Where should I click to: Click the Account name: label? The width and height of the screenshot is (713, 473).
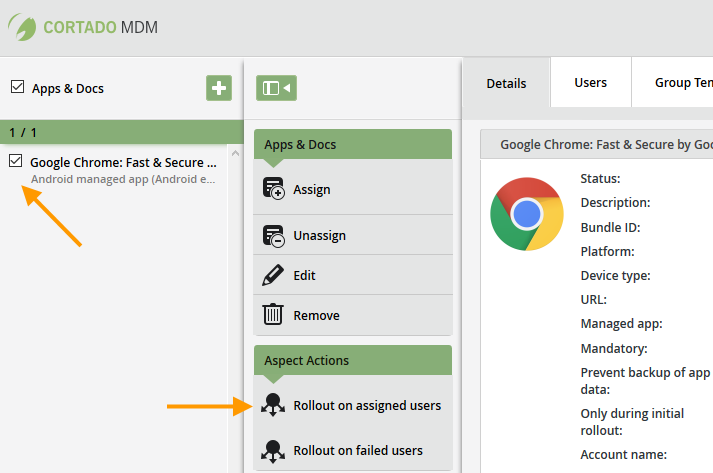pos(623,454)
